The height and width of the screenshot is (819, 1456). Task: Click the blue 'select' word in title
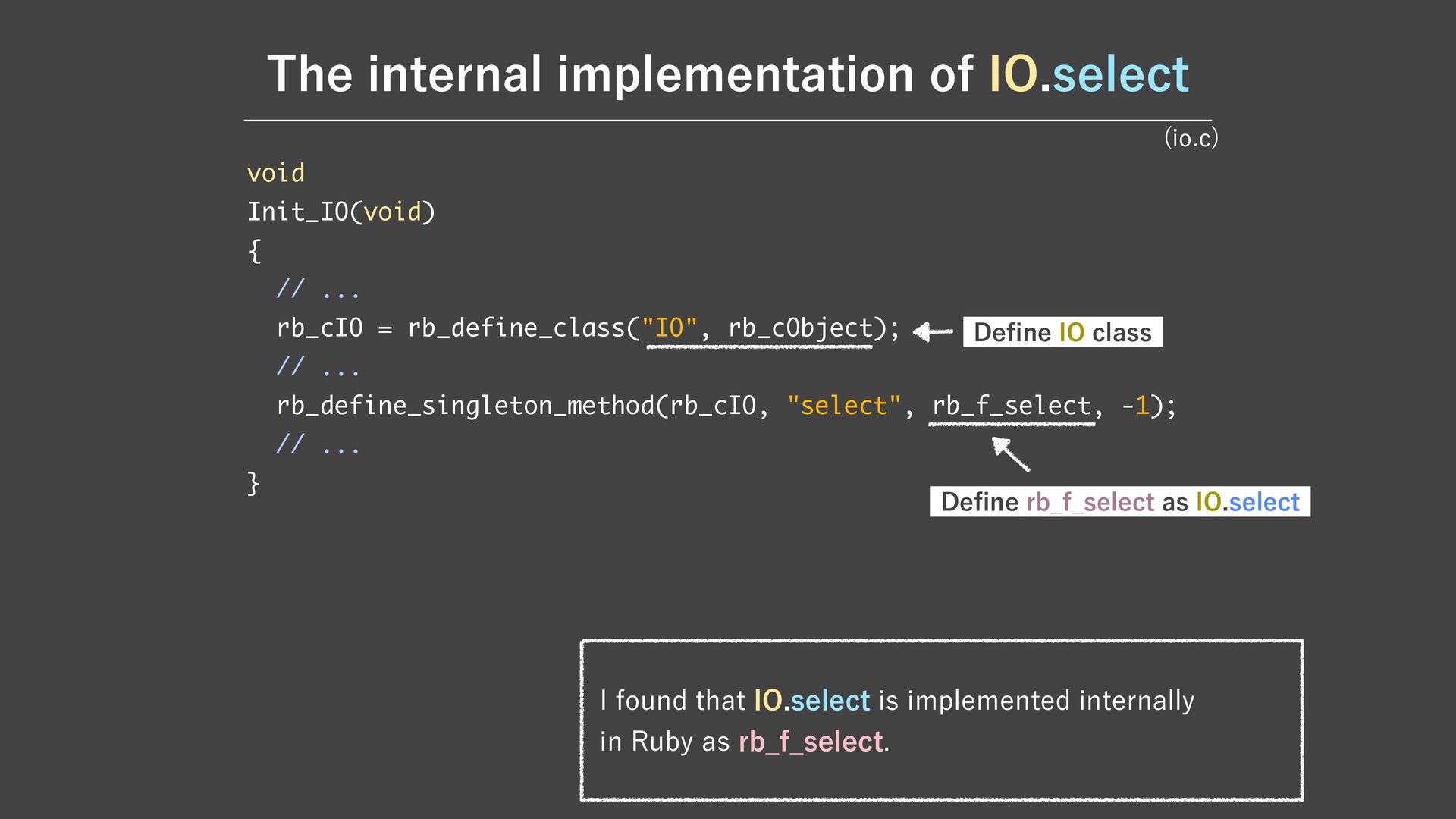point(1120,74)
